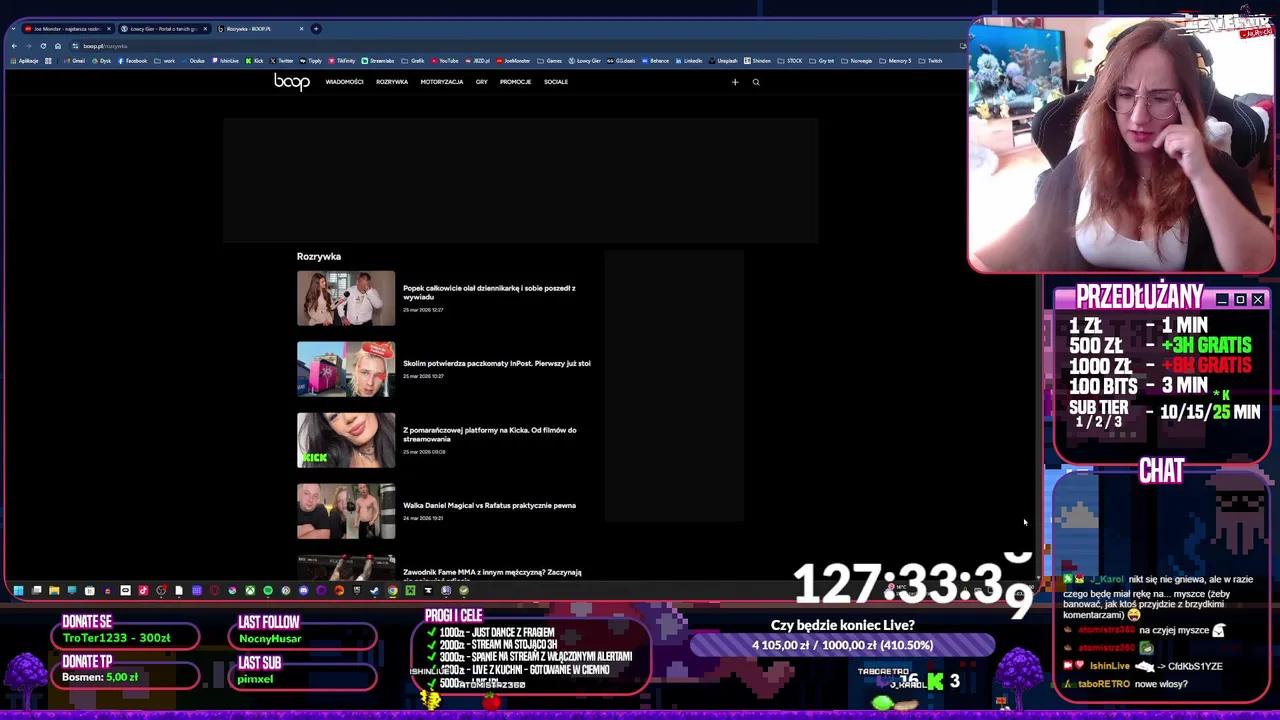Open the search icon in boop header

point(756,82)
